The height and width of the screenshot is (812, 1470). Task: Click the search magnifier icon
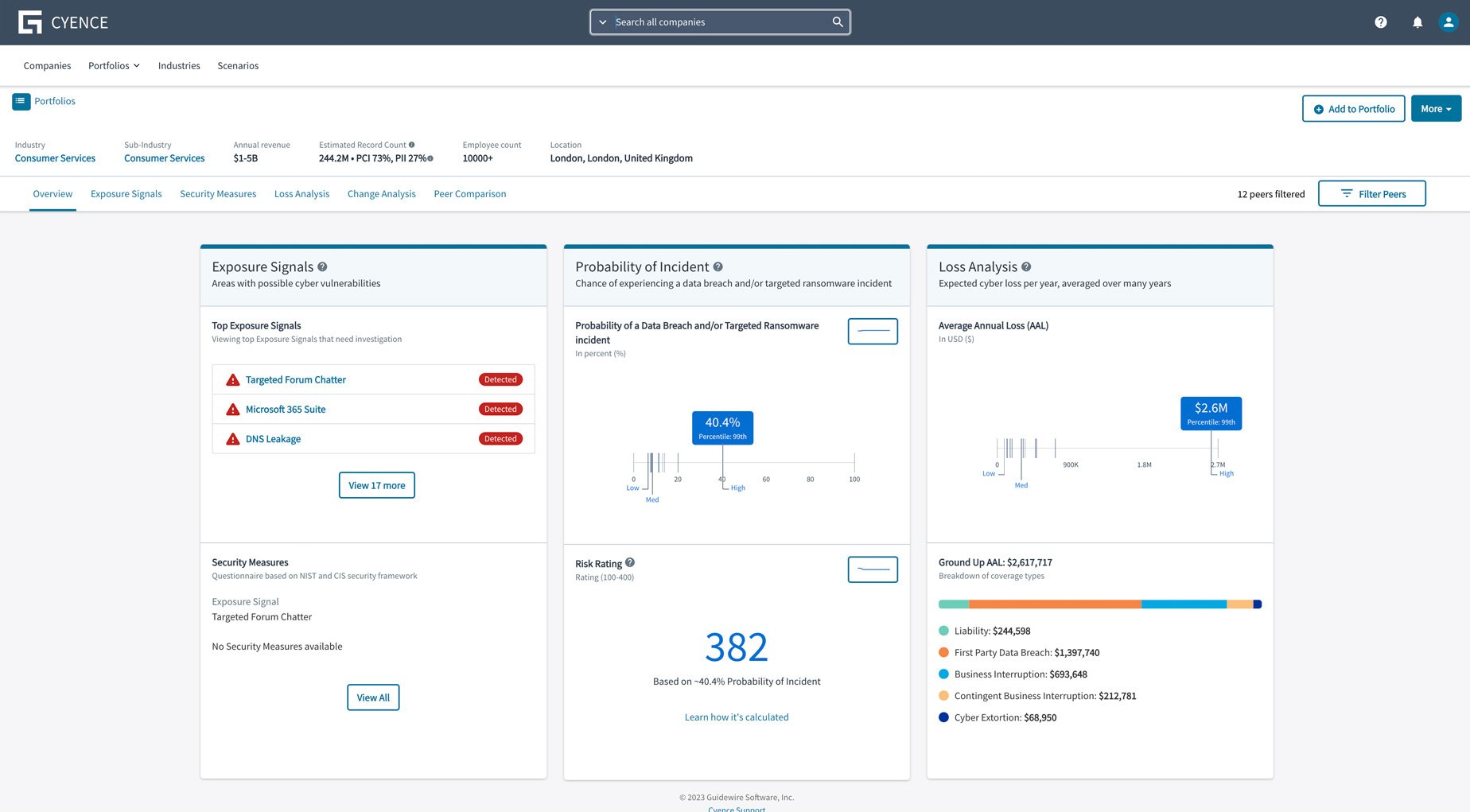tap(837, 21)
